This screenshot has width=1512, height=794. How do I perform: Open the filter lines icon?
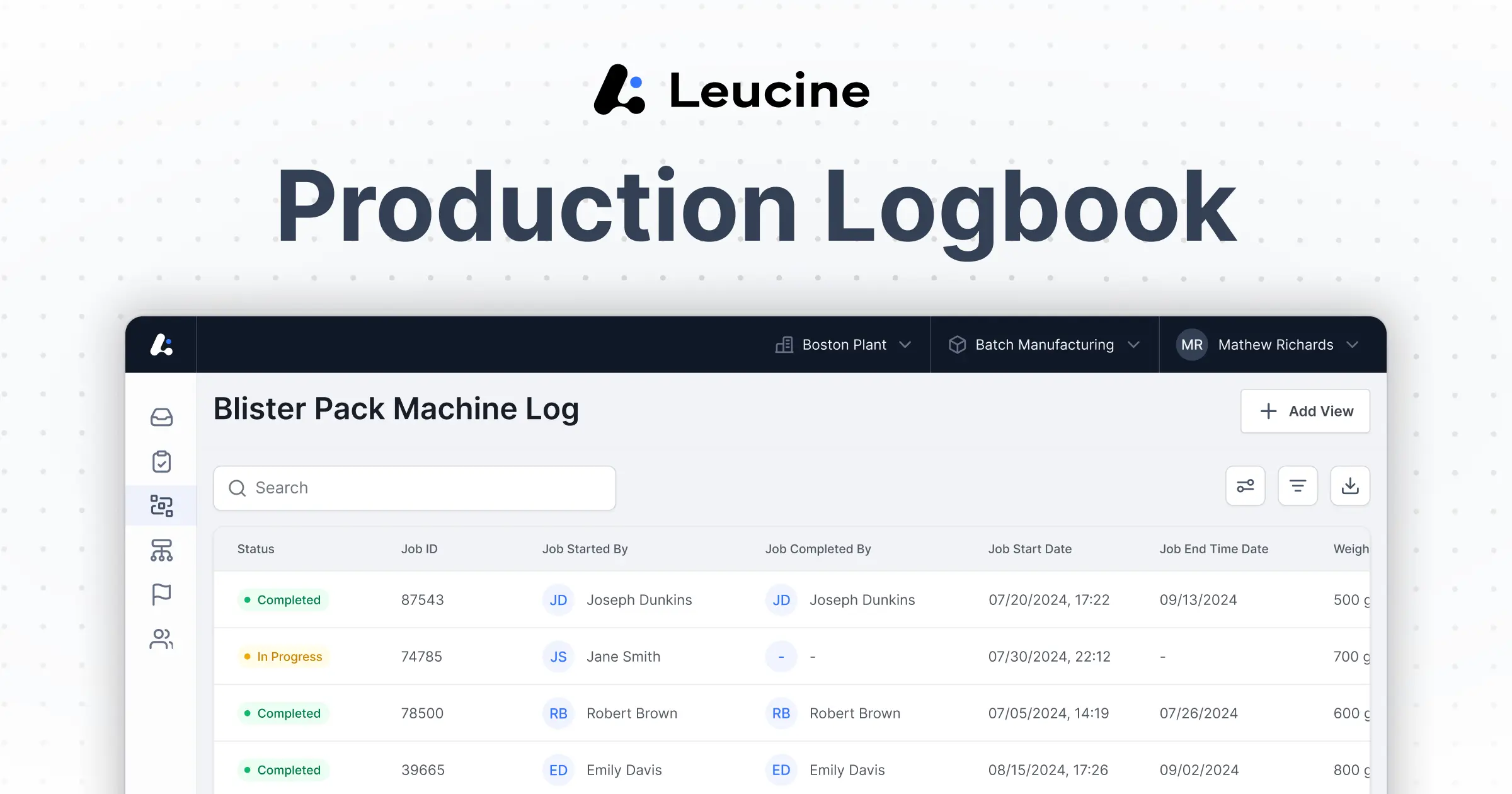(x=1297, y=486)
